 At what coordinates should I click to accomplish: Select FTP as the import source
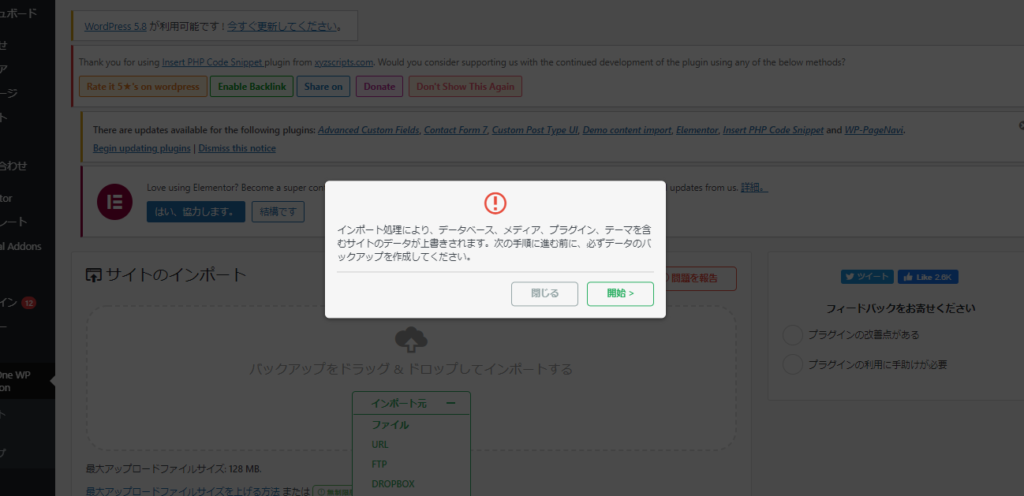[x=380, y=464]
